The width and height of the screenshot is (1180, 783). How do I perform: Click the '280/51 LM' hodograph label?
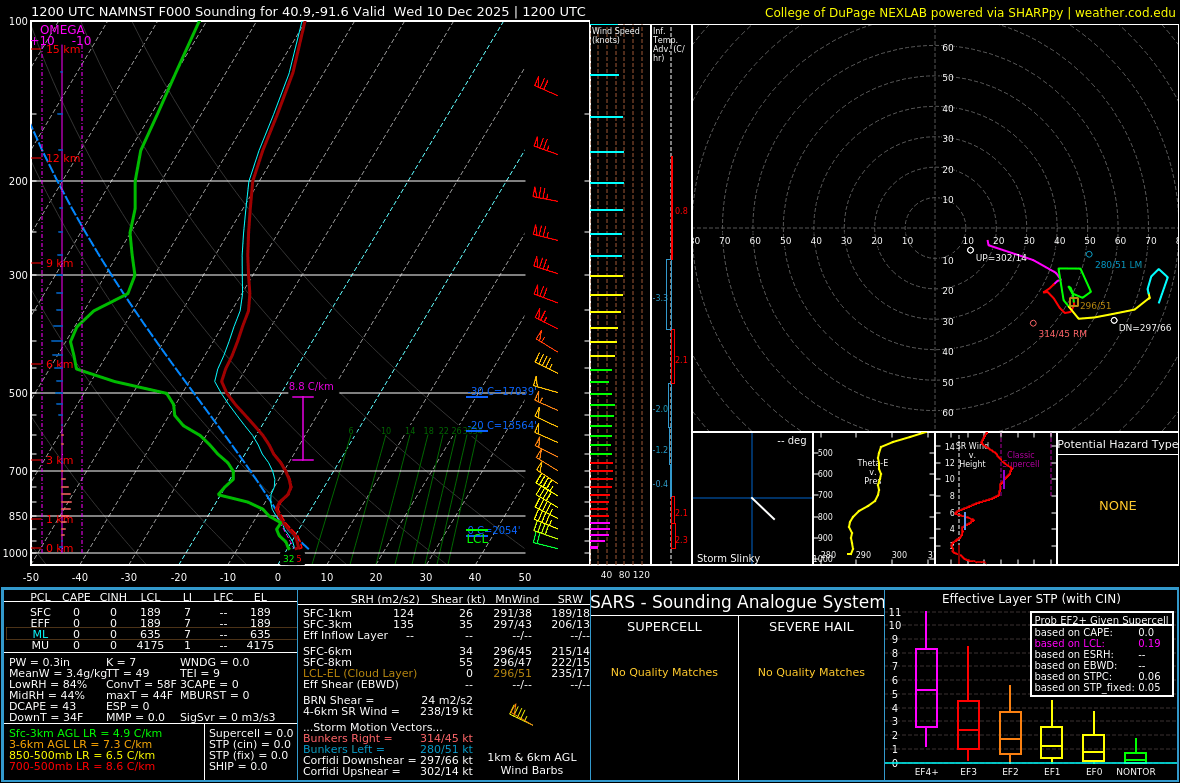pyautogui.click(x=1118, y=265)
